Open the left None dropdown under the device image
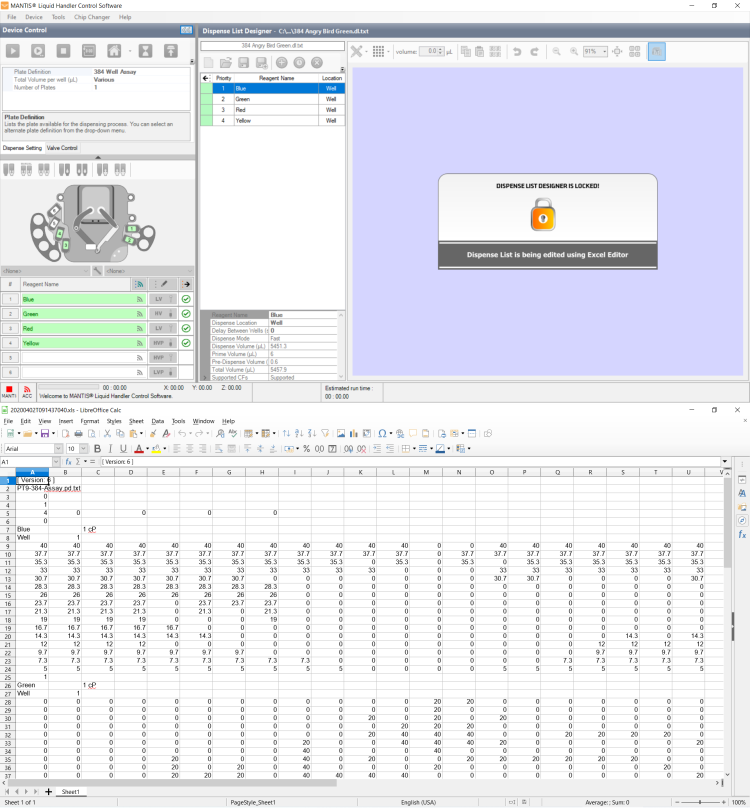The image size is (750, 808). pos(45,271)
